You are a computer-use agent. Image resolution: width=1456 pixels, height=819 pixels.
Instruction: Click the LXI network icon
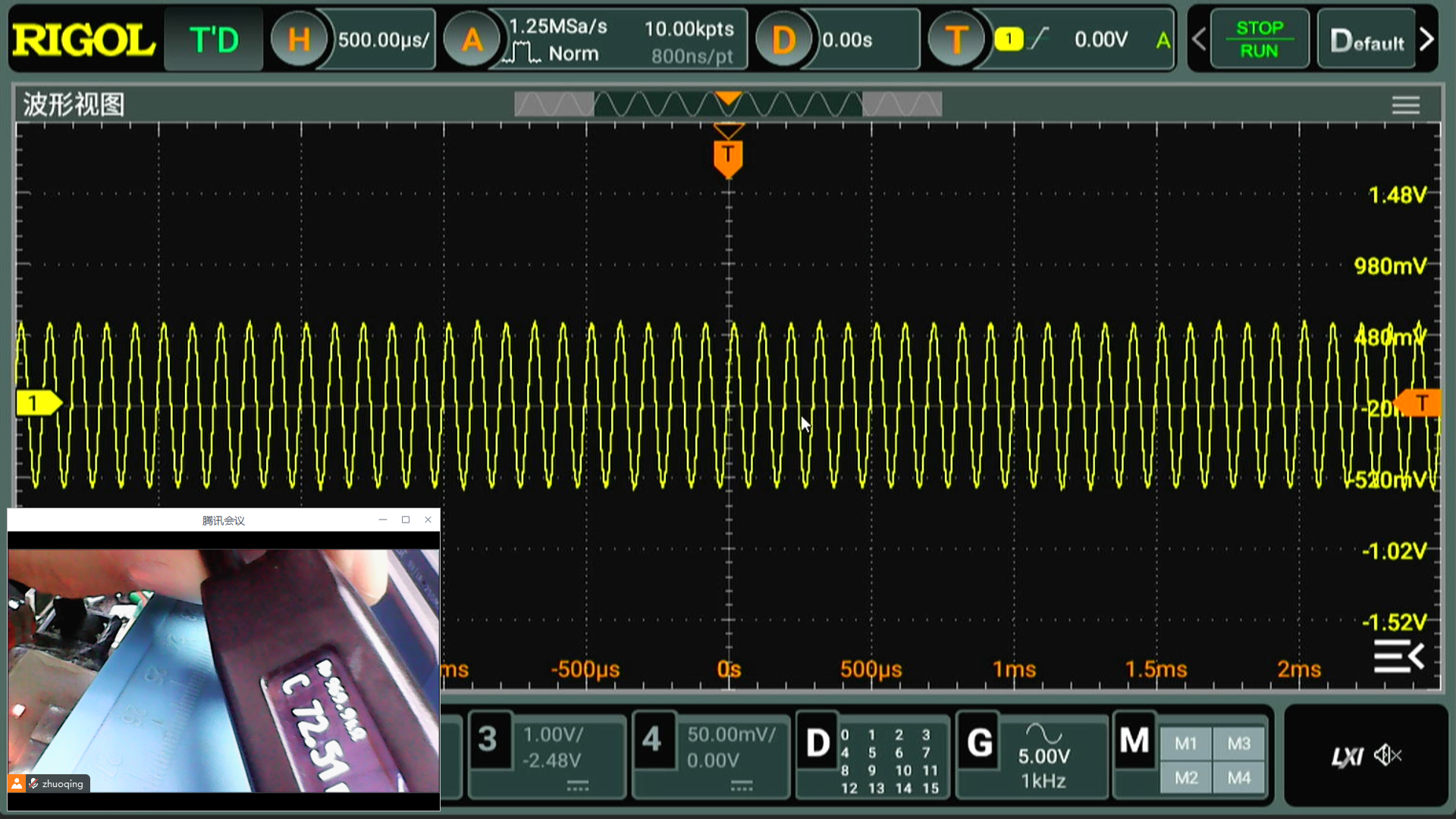(1348, 756)
